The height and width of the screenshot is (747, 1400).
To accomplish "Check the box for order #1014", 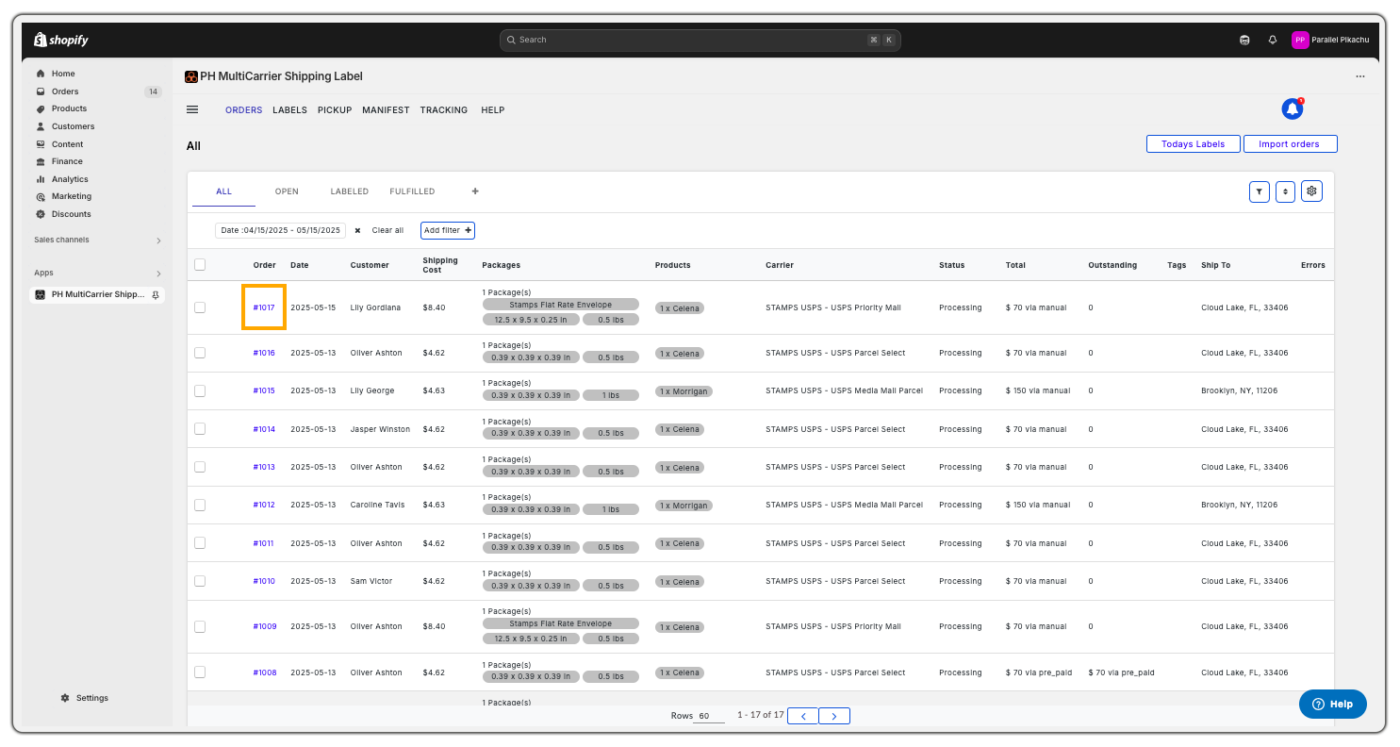I will [200, 429].
